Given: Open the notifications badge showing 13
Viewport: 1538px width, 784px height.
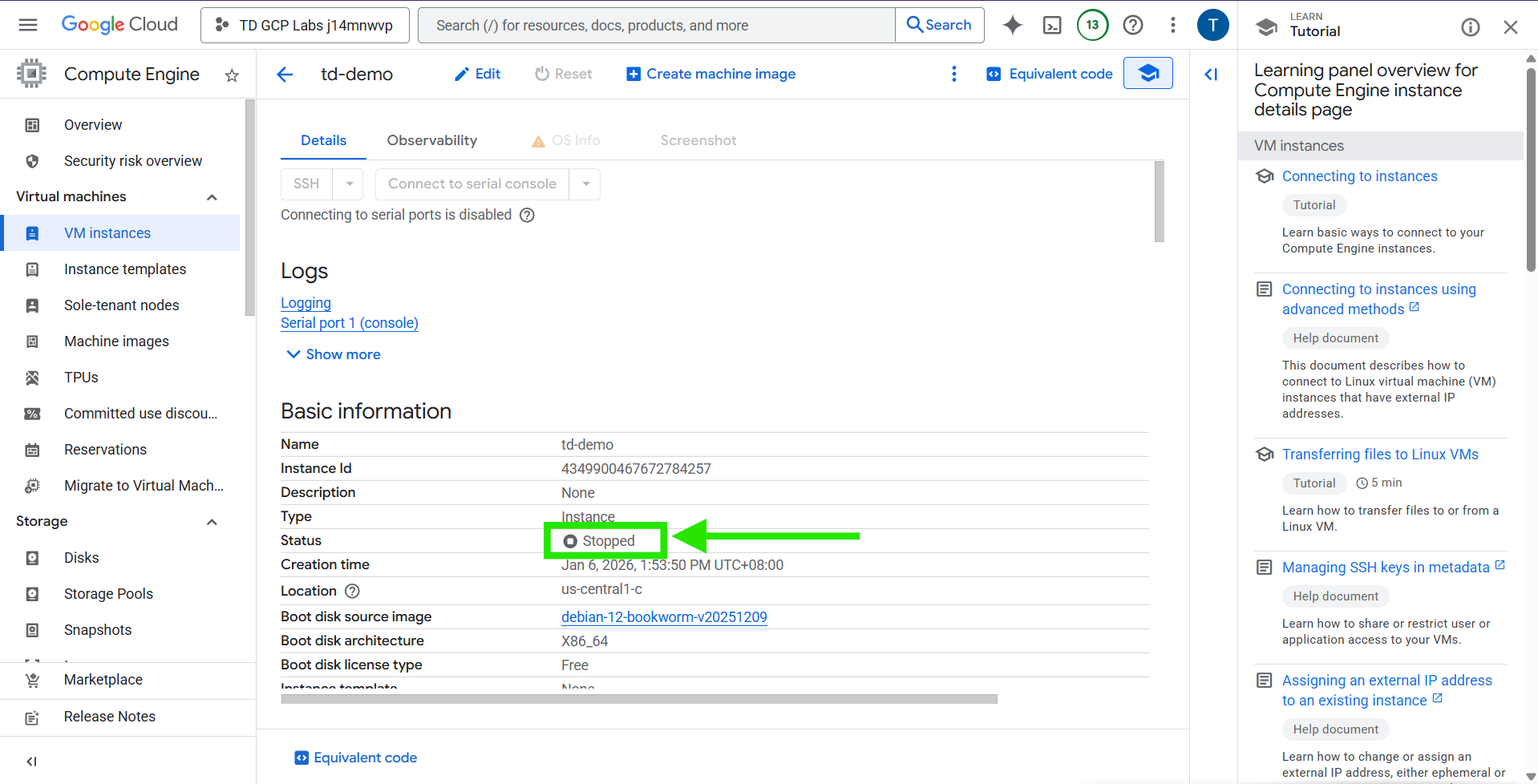Looking at the screenshot, I should coord(1092,26).
